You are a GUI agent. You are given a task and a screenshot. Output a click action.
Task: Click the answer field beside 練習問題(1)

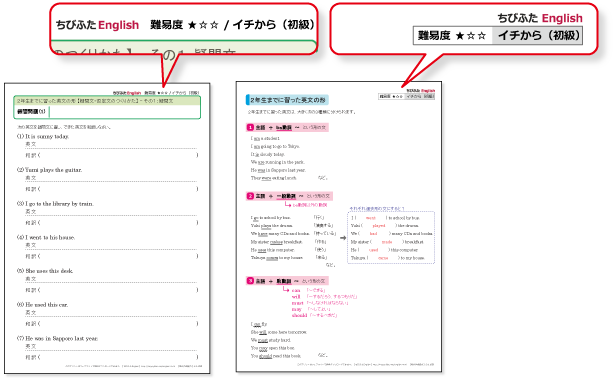coord(124,112)
